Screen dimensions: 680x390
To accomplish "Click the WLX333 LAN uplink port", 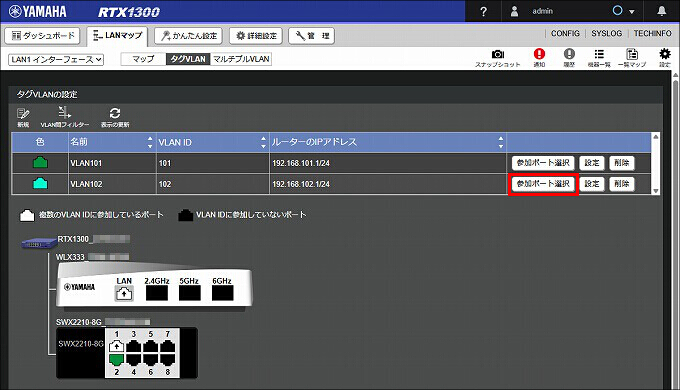I will pos(124,294).
